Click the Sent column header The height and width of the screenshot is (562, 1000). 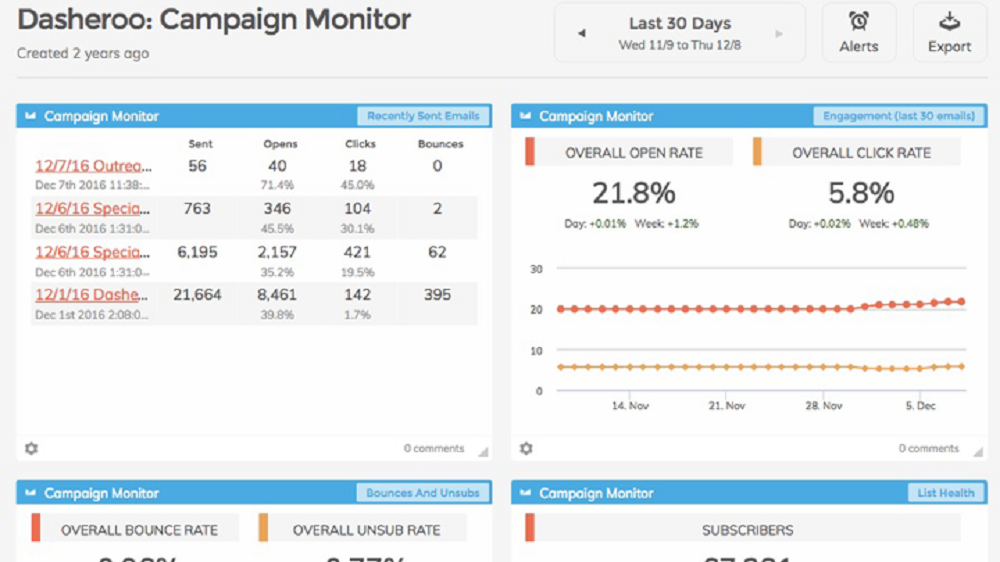pos(200,144)
